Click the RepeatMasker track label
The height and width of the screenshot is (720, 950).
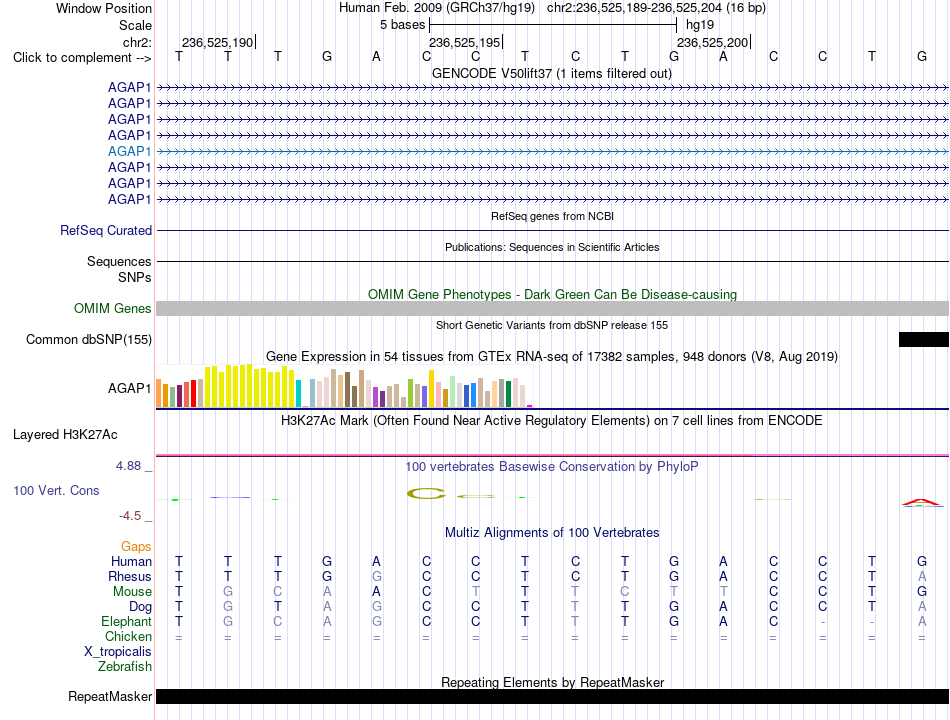click(x=110, y=696)
